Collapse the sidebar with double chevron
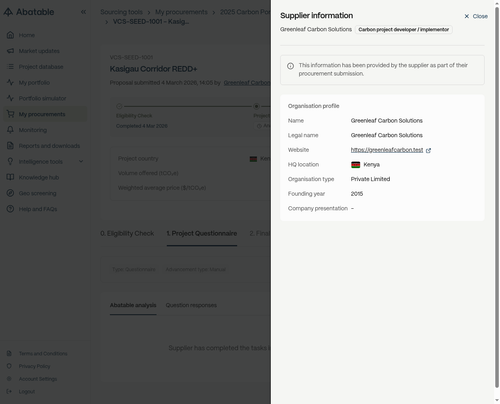The width and height of the screenshot is (500, 404). (83, 12)
